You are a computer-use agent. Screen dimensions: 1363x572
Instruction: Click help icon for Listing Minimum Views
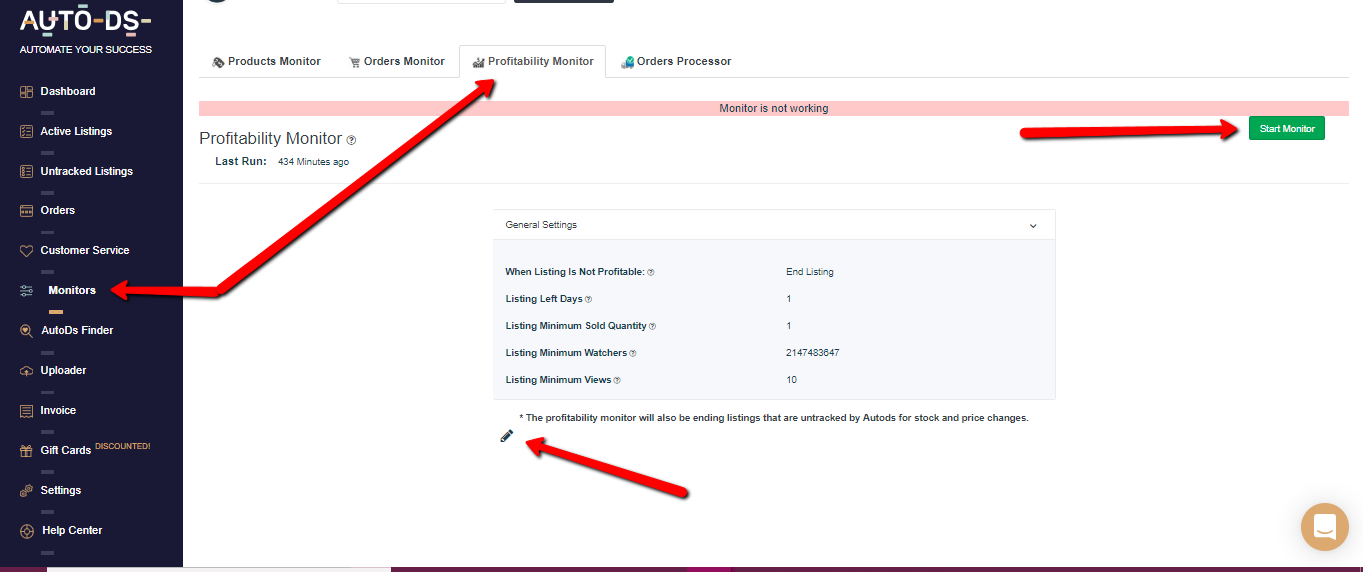click(x=617, y=380)
